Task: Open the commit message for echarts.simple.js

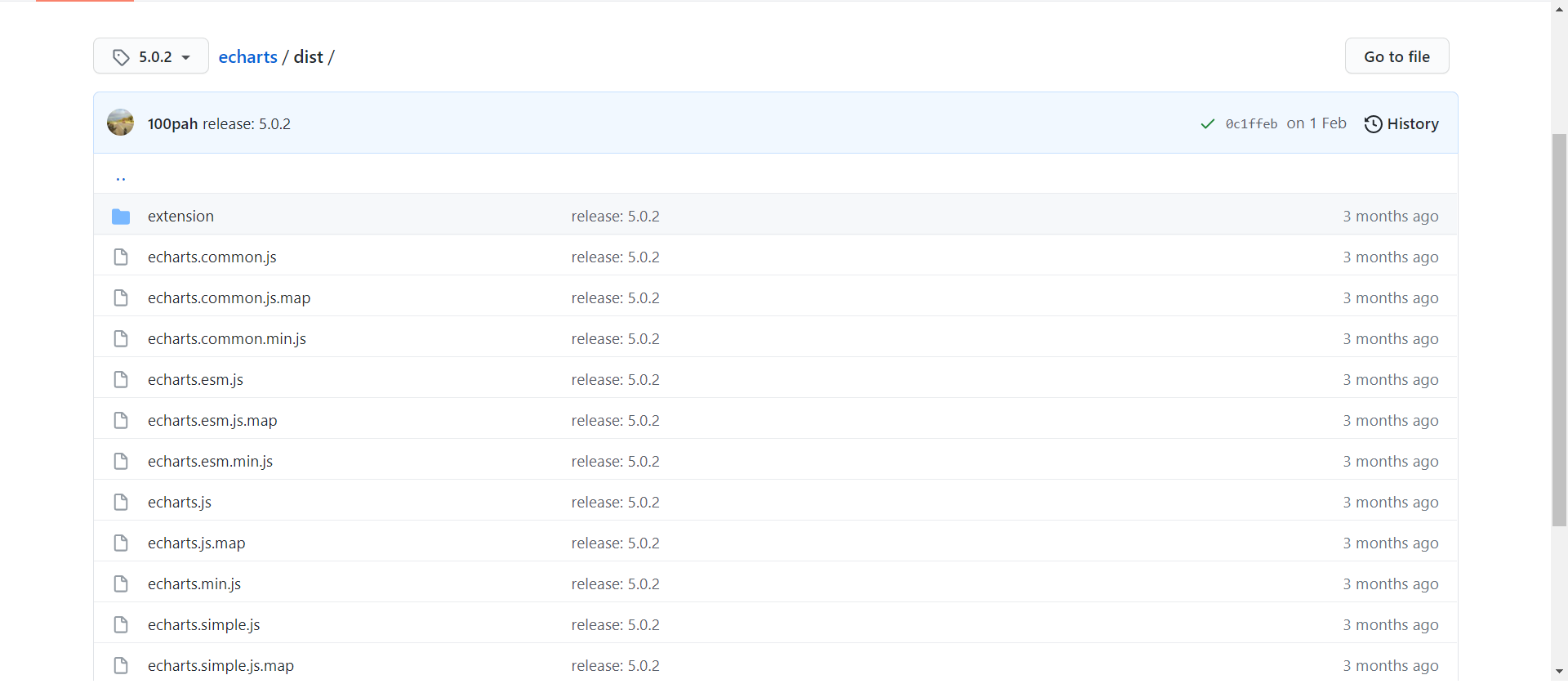Action: (x=615, y=625)
